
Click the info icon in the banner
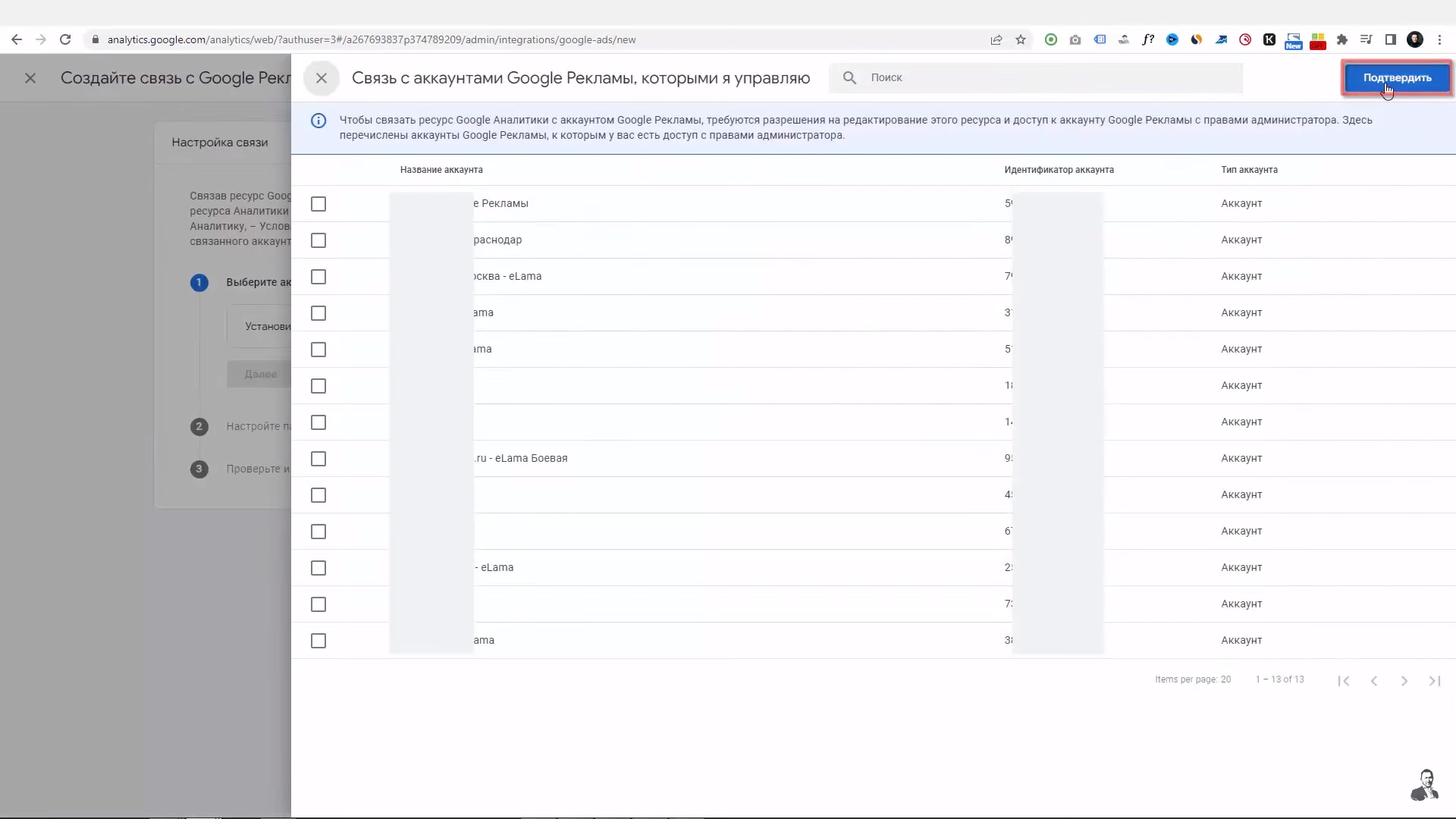(318, 121)
